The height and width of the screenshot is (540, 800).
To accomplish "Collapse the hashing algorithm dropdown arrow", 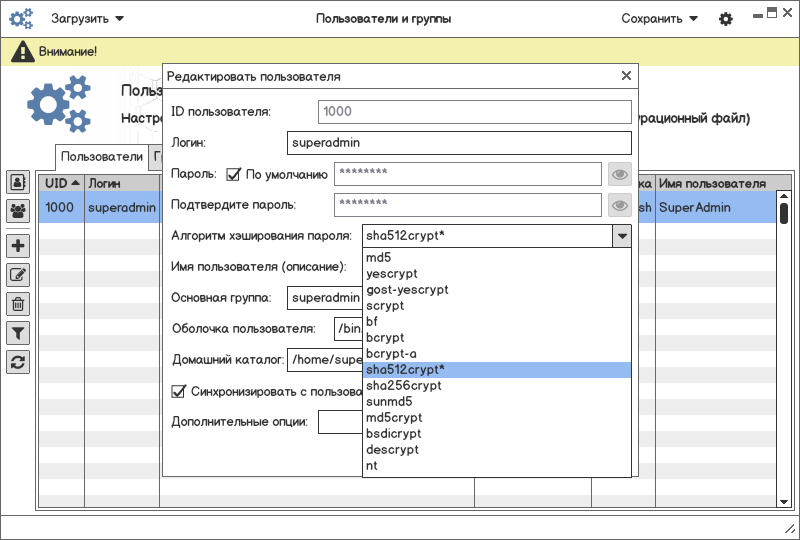I will click(622, 236).
